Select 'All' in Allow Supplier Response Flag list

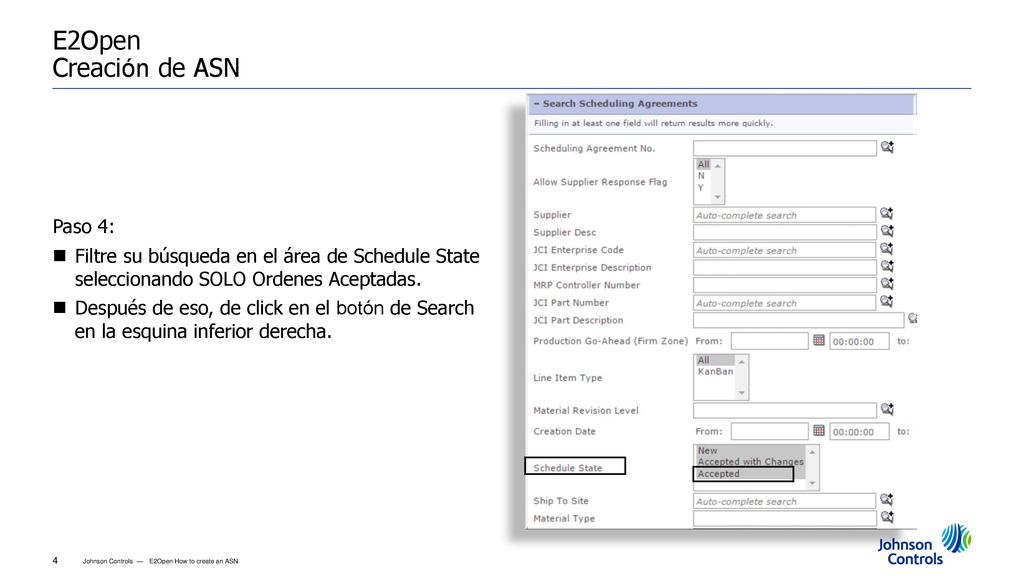[703, 165]
